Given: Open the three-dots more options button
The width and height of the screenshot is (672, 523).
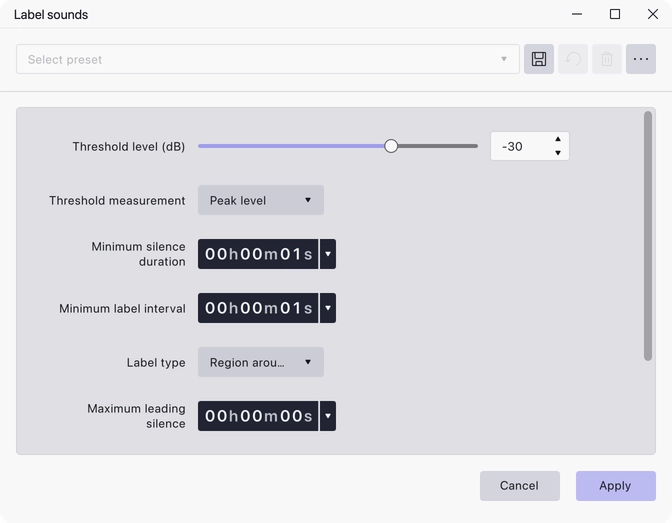Looking at the screenshot, I should pos(641,59).
